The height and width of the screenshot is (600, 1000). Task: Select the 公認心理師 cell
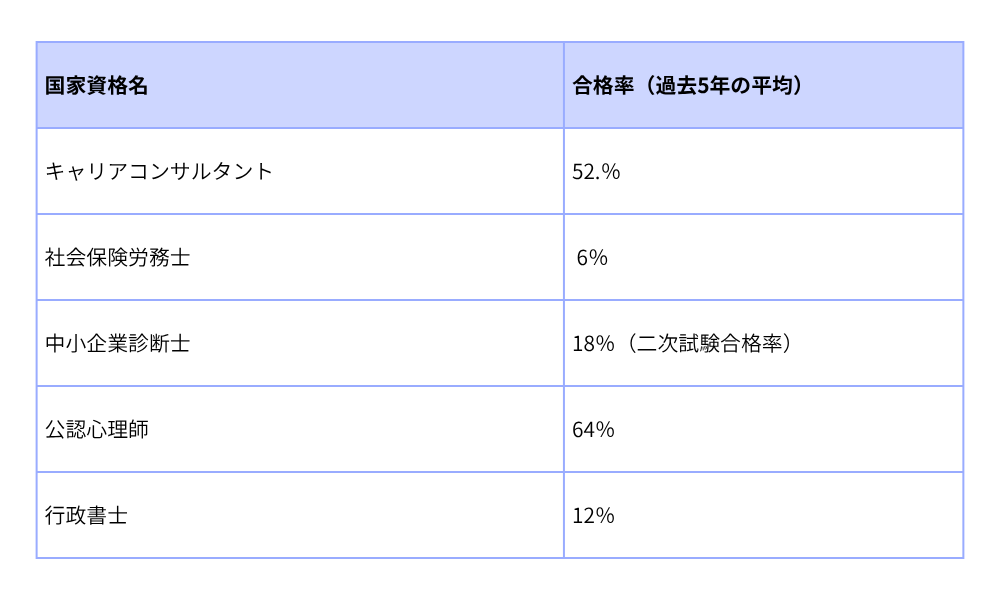tap(97, 430)
